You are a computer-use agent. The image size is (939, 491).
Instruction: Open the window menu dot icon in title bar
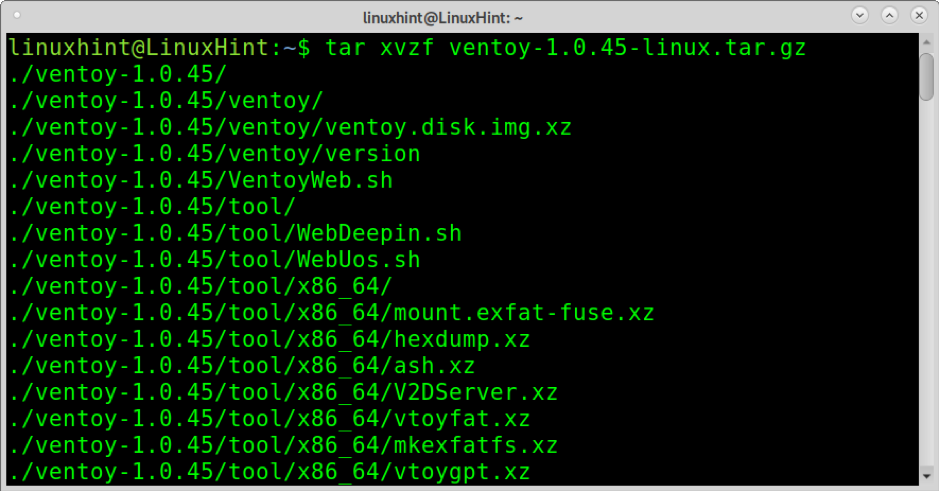pos(17,16)
